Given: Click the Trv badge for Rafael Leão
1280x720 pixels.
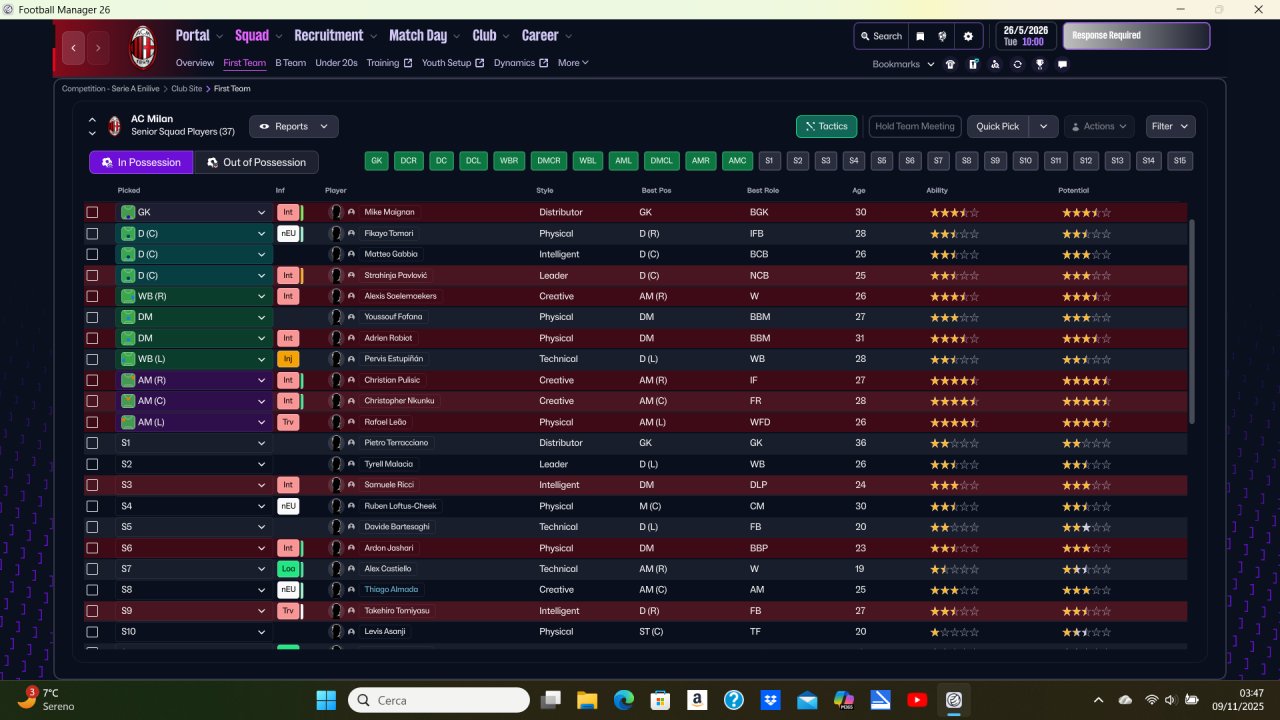Looking at the screenshot, I should click(288, 422).
